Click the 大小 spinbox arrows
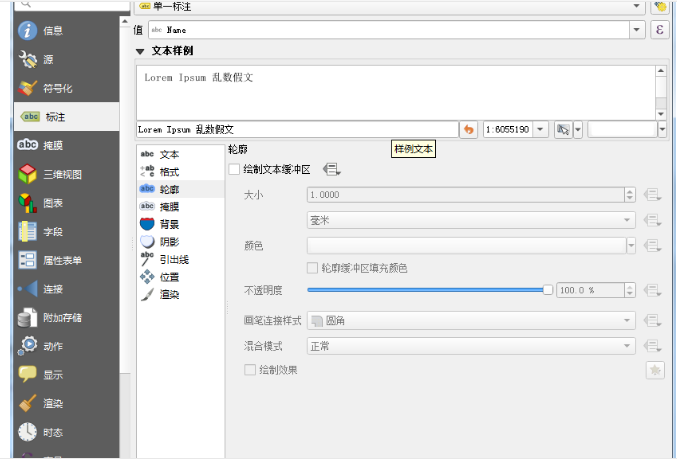The width and height of the screenshot is (677, 461). (x=630, y=195)
